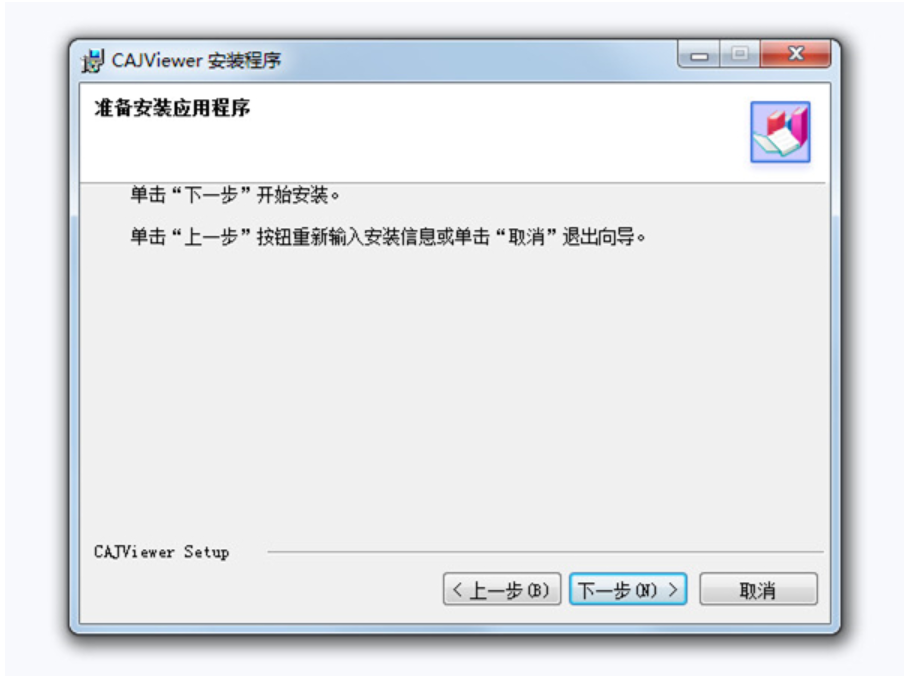Screen dimensions: 904x676
Task: Click the separator line beside CAJViewer Setup
Action: [x=545, y=552]
